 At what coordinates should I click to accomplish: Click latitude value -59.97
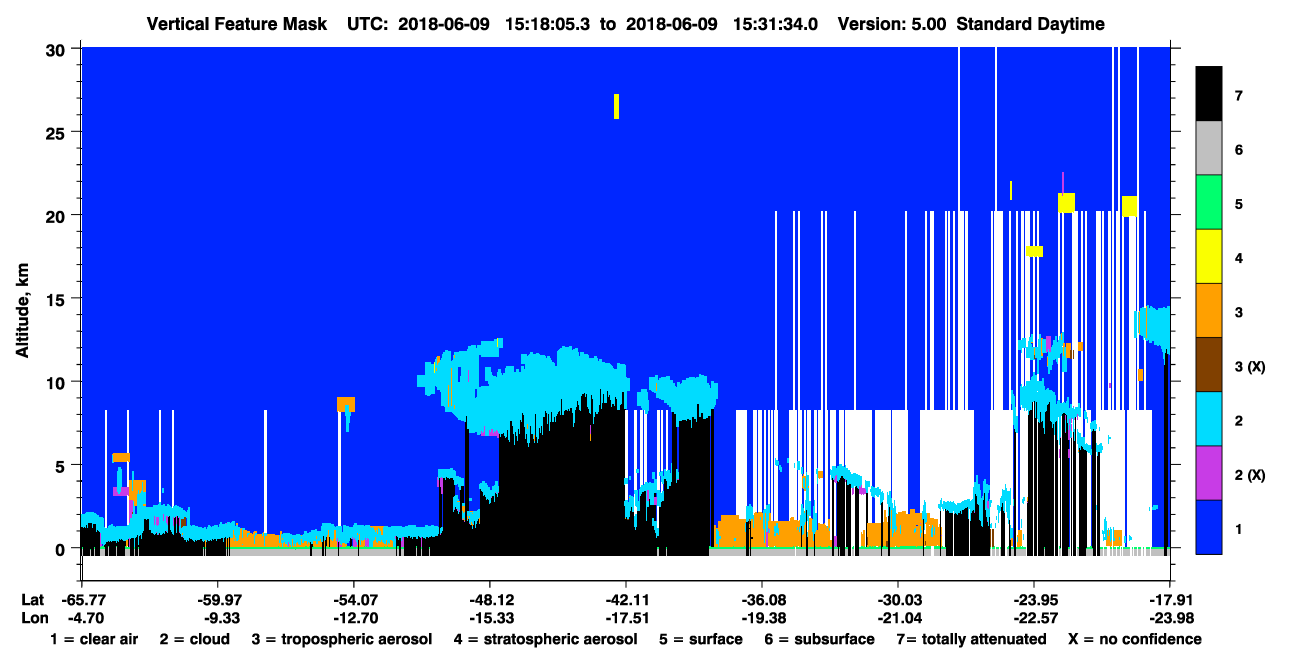(x=217, y=599)
